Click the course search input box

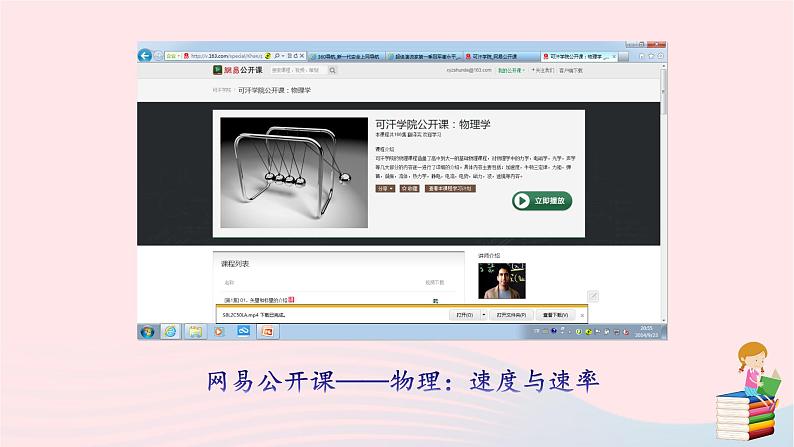click(x=299, y=70)
